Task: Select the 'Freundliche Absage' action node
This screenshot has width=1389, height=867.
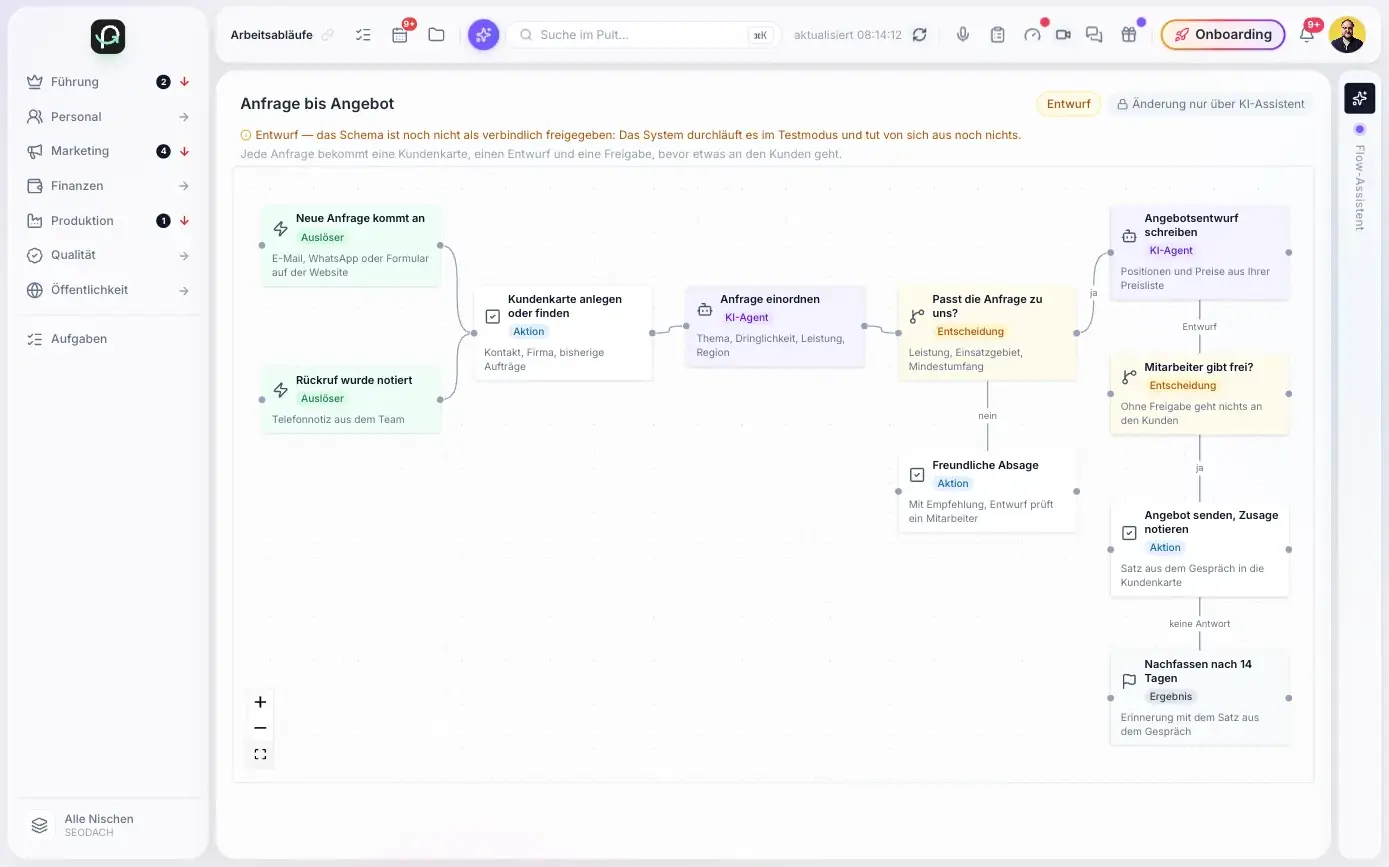Action: (987, 492)
